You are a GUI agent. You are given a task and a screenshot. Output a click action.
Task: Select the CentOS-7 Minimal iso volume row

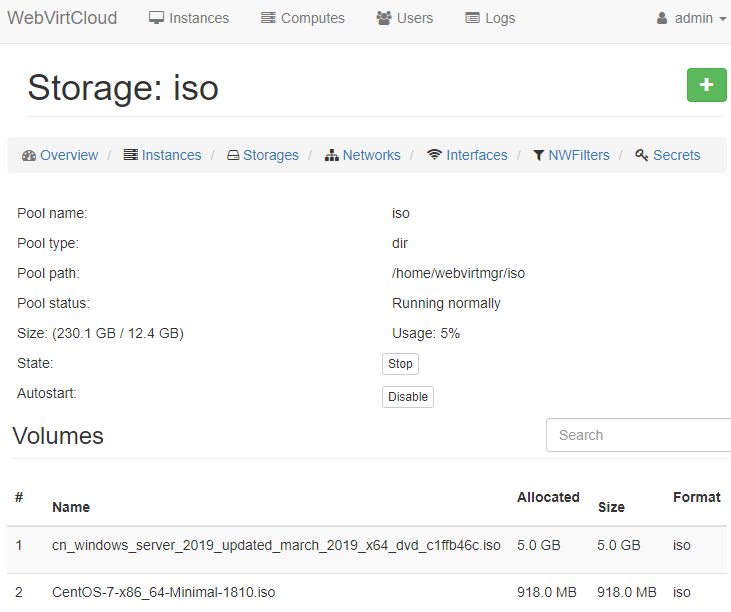coord(366,592)
